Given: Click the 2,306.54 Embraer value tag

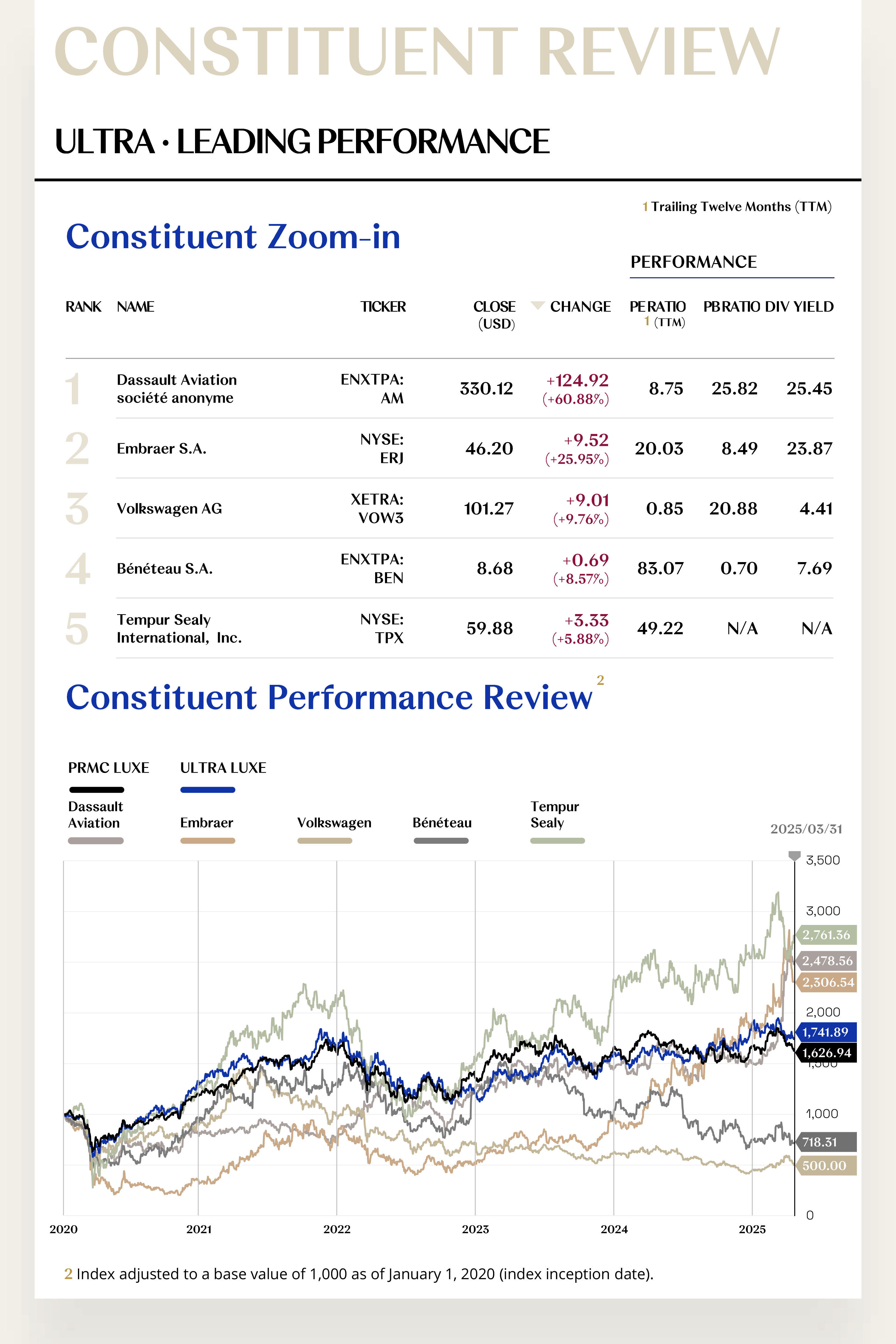Looking at the screenshot, I should click(x=826, y=982).
